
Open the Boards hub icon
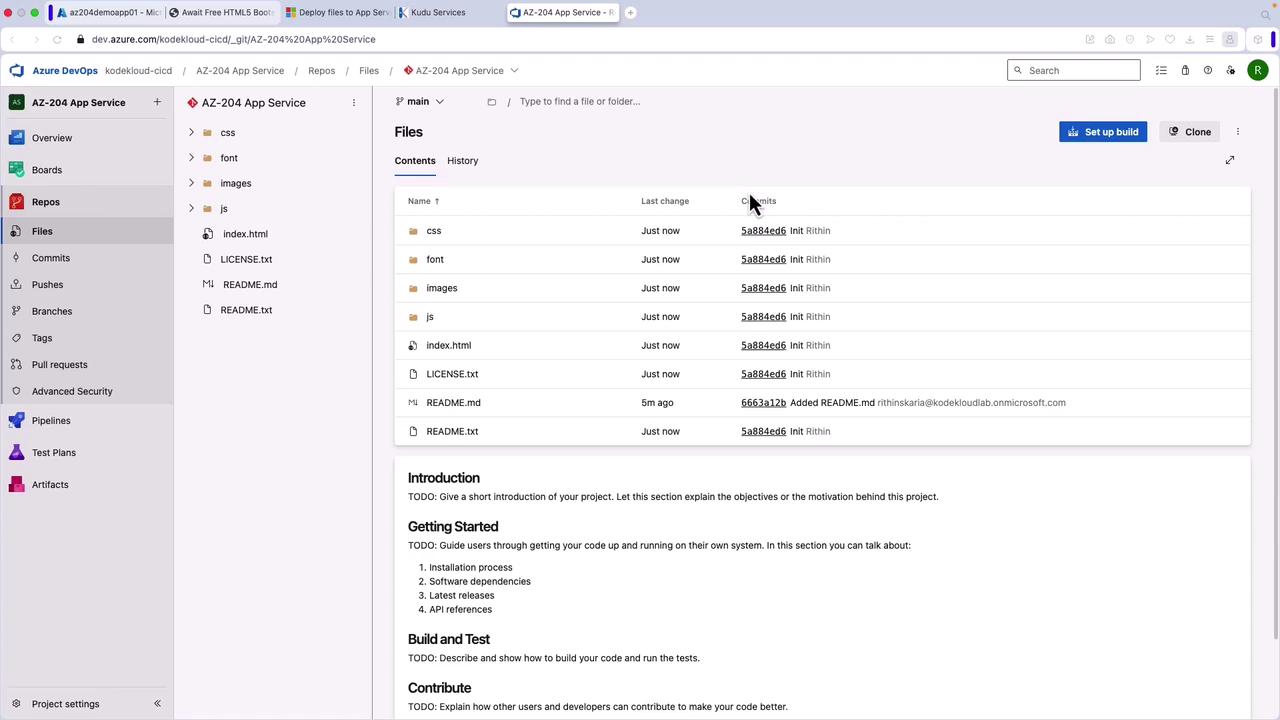coord(16,170)
